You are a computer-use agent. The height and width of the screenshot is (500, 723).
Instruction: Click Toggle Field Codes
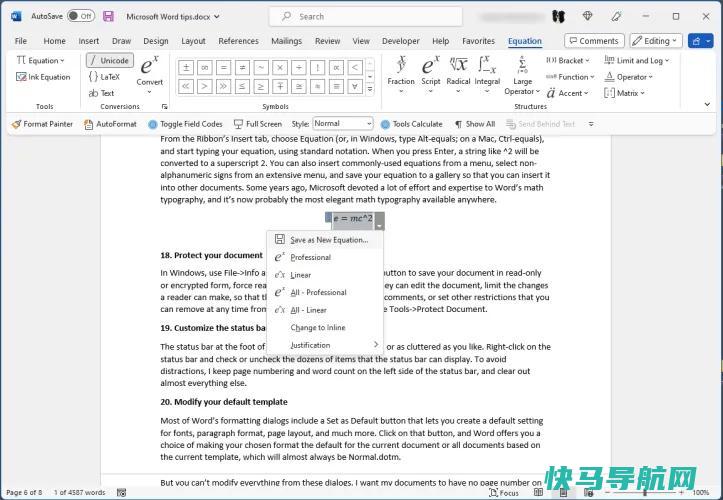(185, 124)
